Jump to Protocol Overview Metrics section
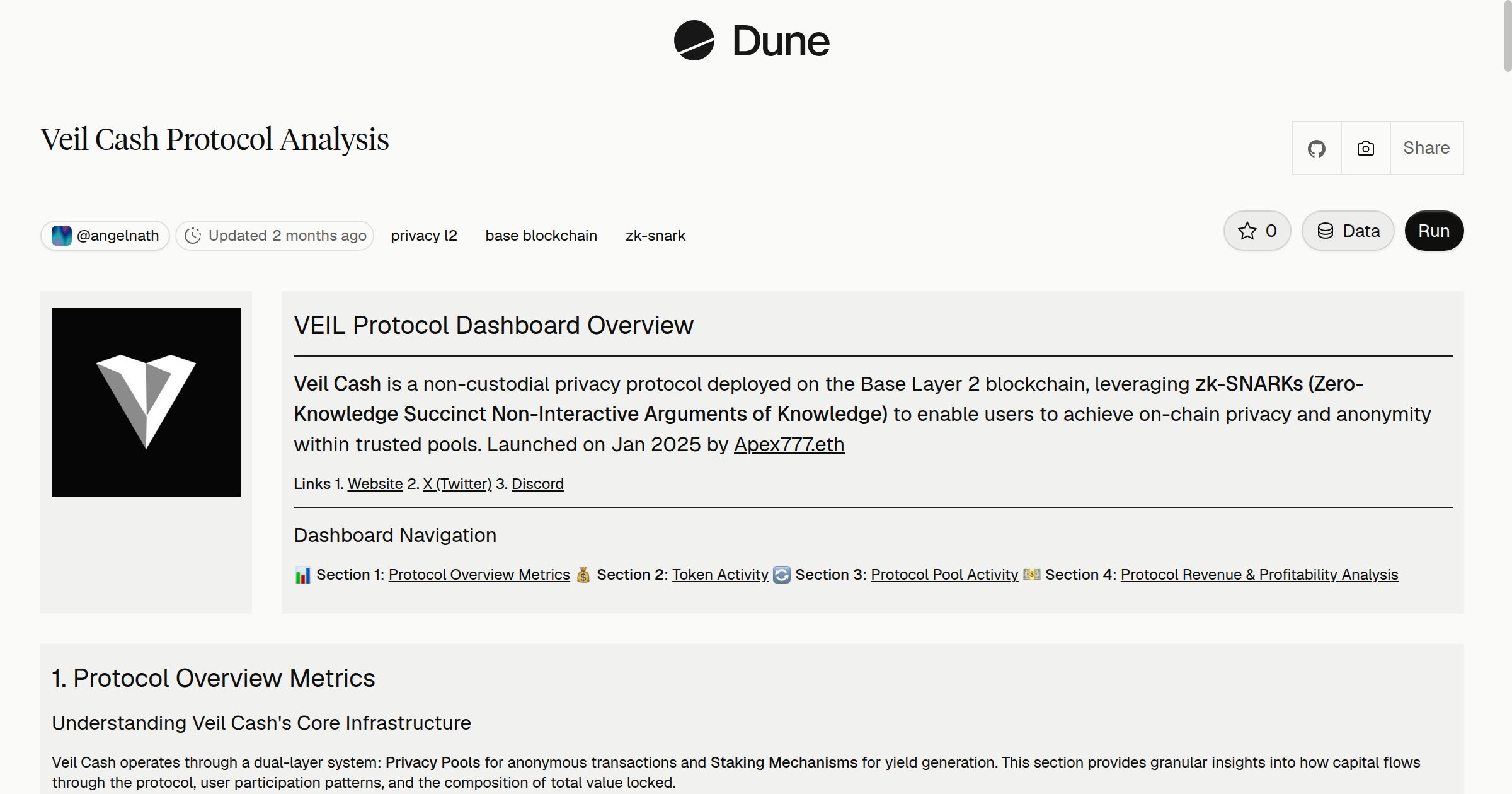 pyautogui.click(x=479, y=575)
